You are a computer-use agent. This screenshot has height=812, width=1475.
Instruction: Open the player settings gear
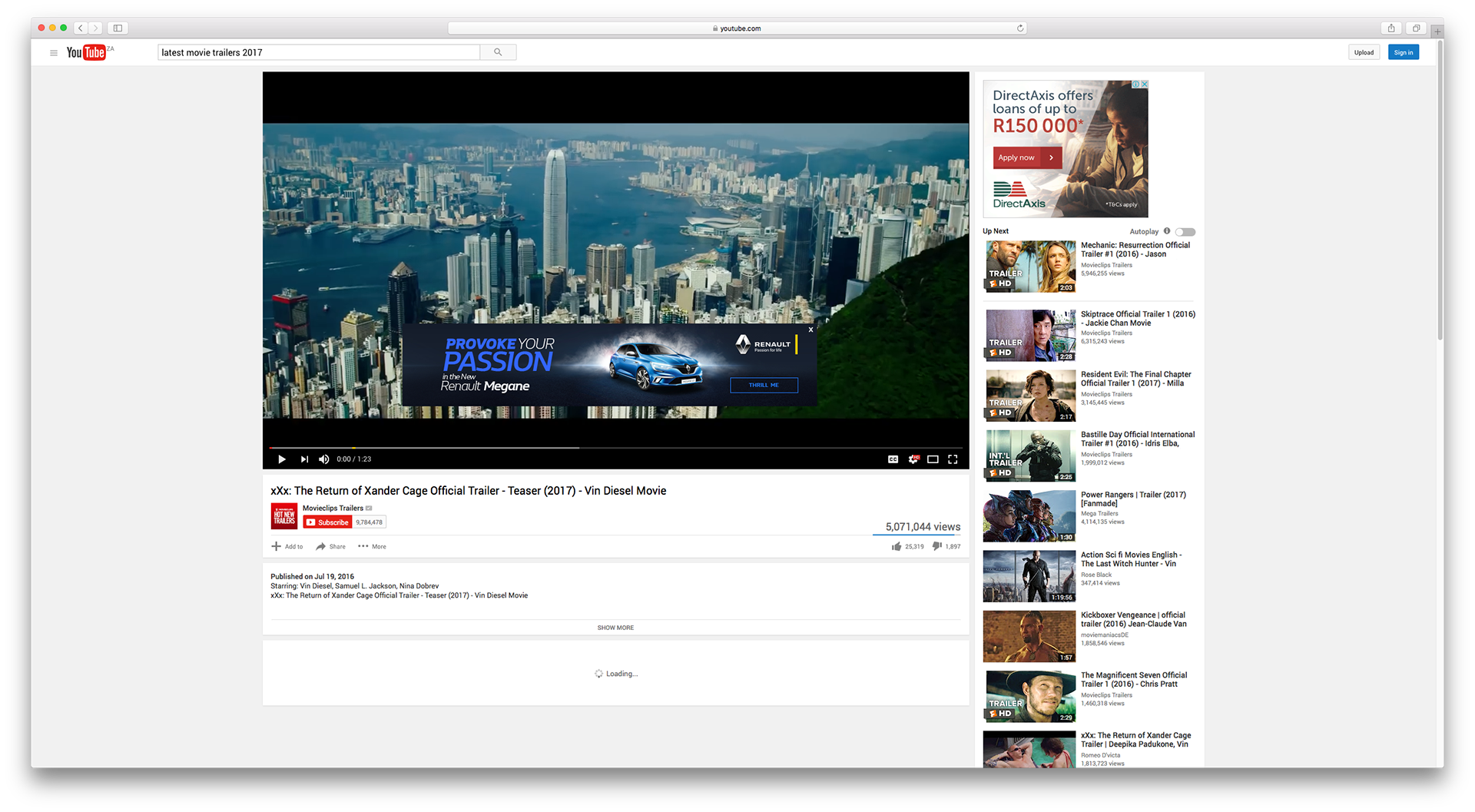913,459
